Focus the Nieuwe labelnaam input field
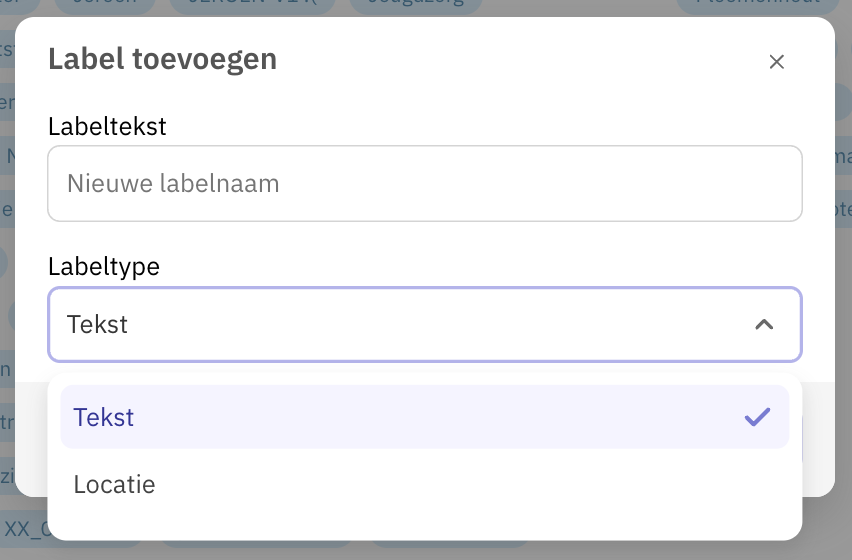The height and width of the screenshot is (560, 852). (425, 184)
